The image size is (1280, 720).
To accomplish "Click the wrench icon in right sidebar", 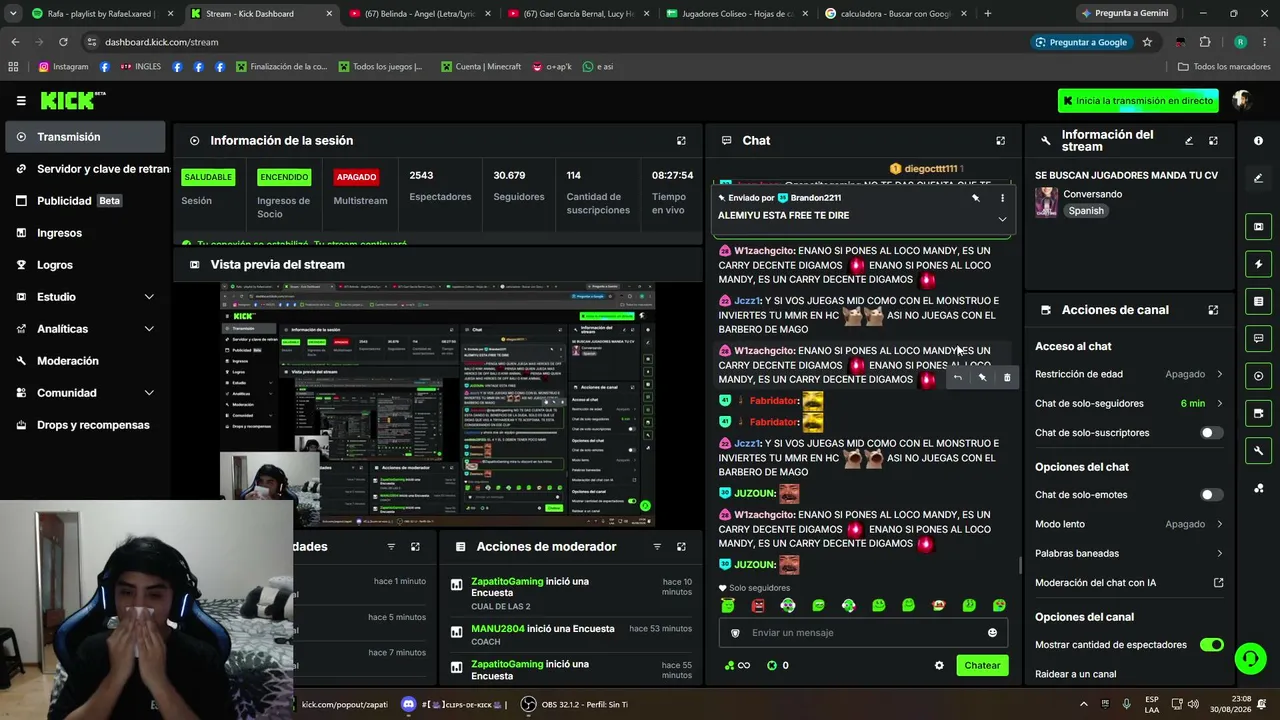I will coord(1258,451).
